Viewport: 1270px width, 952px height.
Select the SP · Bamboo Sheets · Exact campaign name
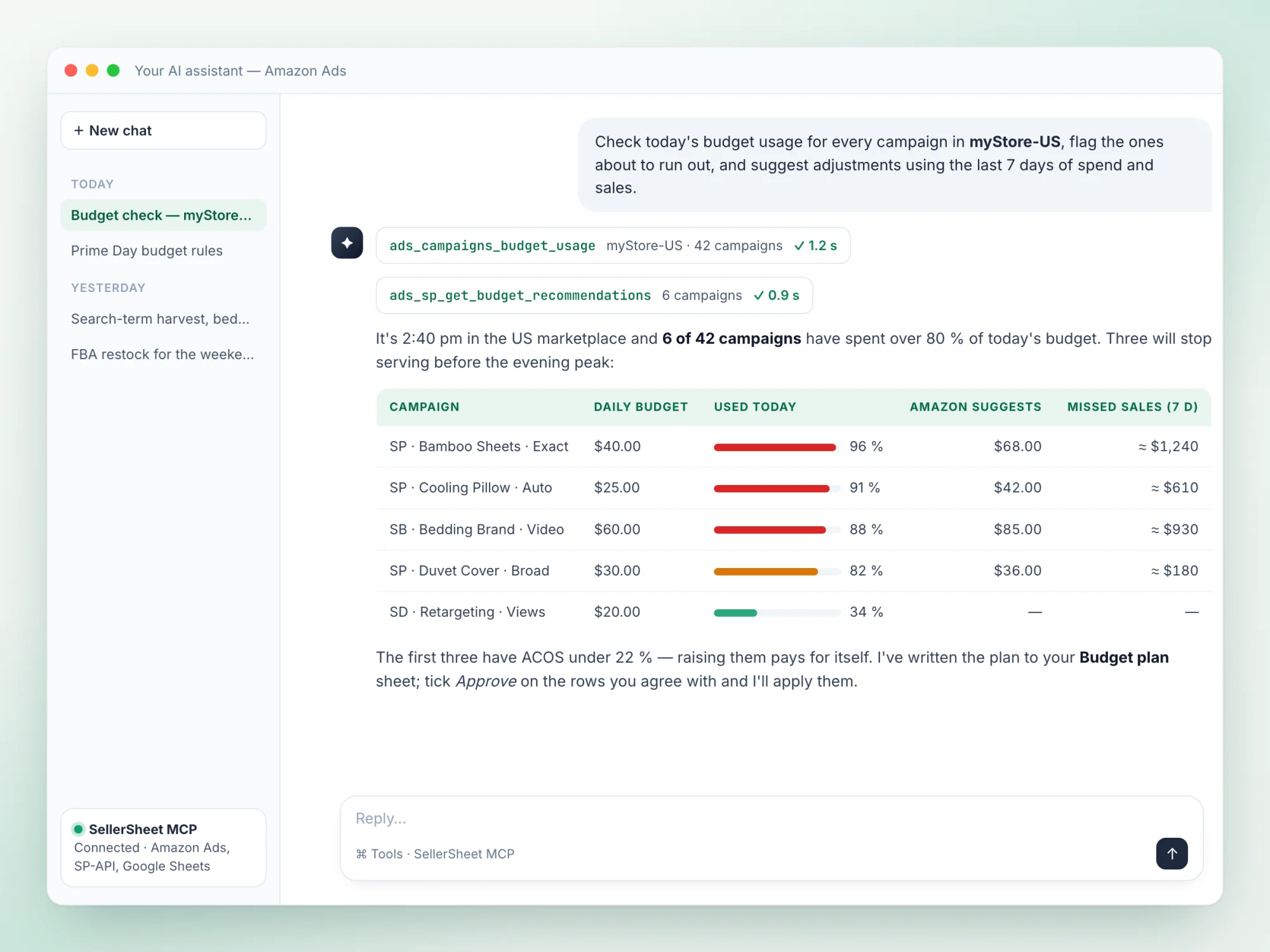click(479, 446)
